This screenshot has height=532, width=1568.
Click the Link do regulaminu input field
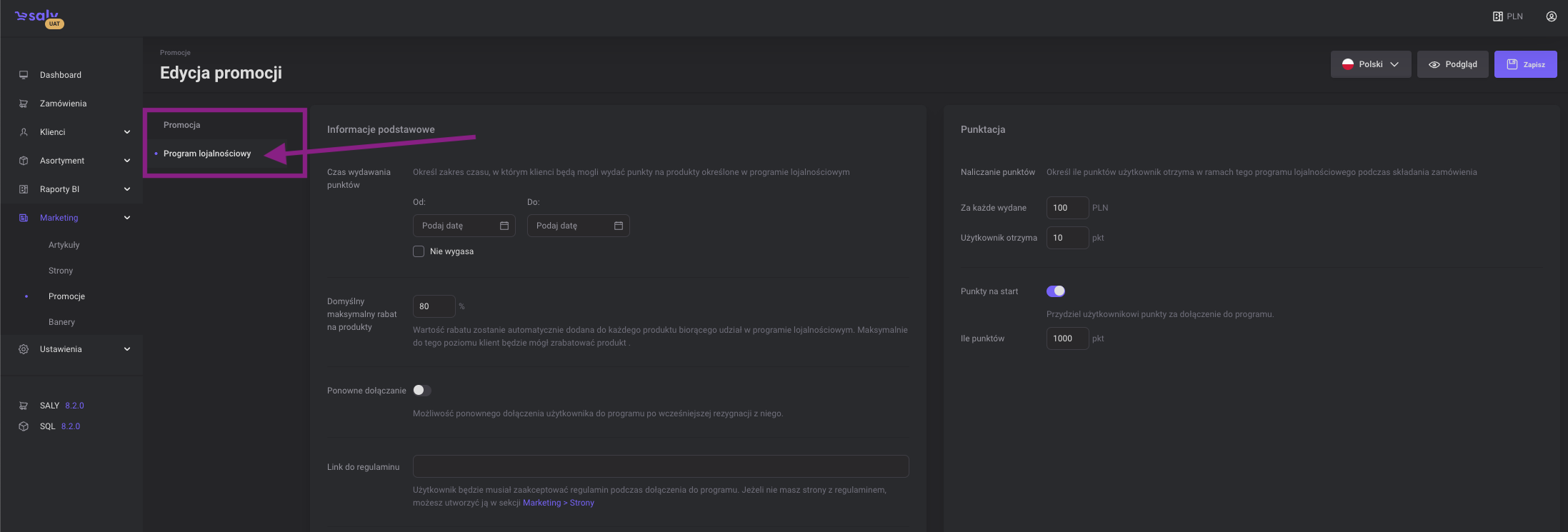[x=660, y=466]
